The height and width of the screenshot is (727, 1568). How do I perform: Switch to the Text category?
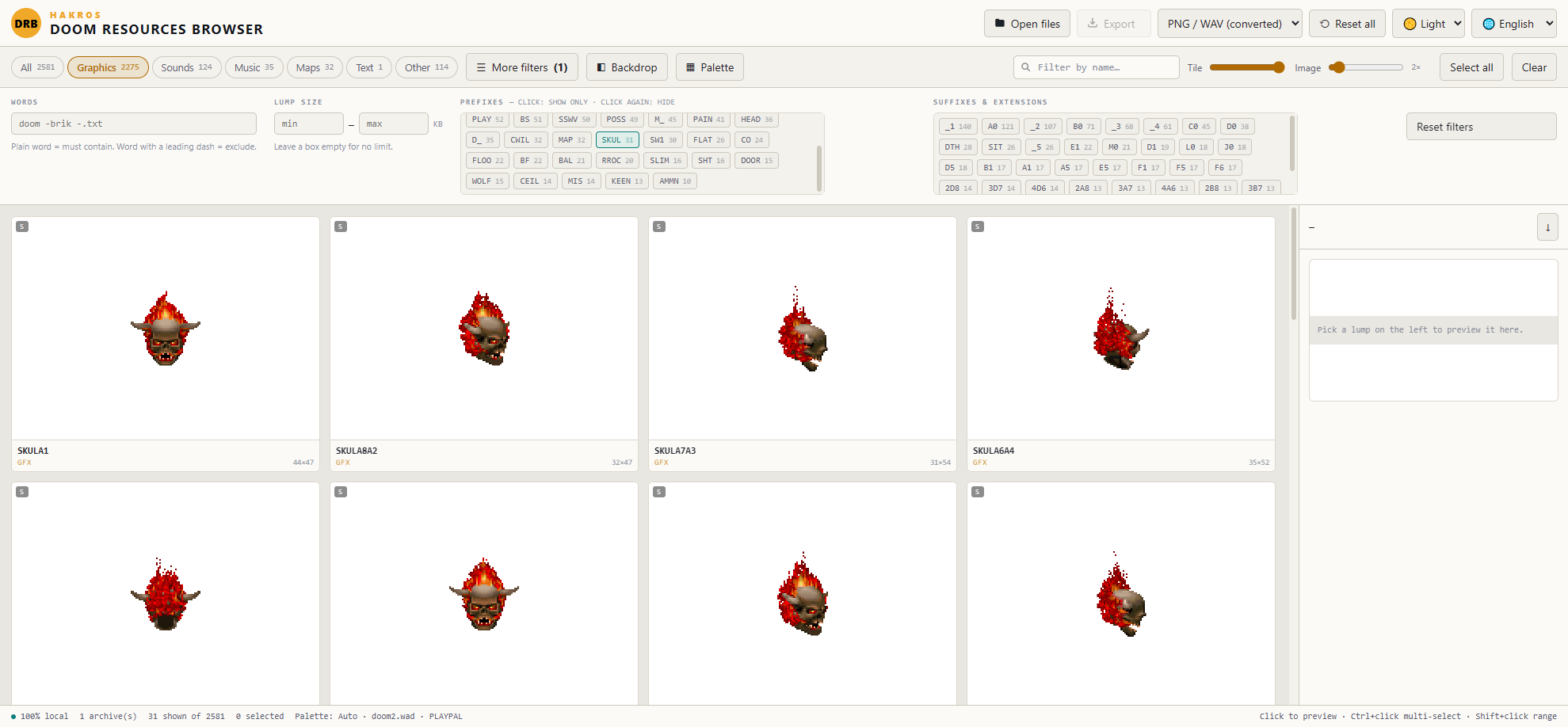369,67
